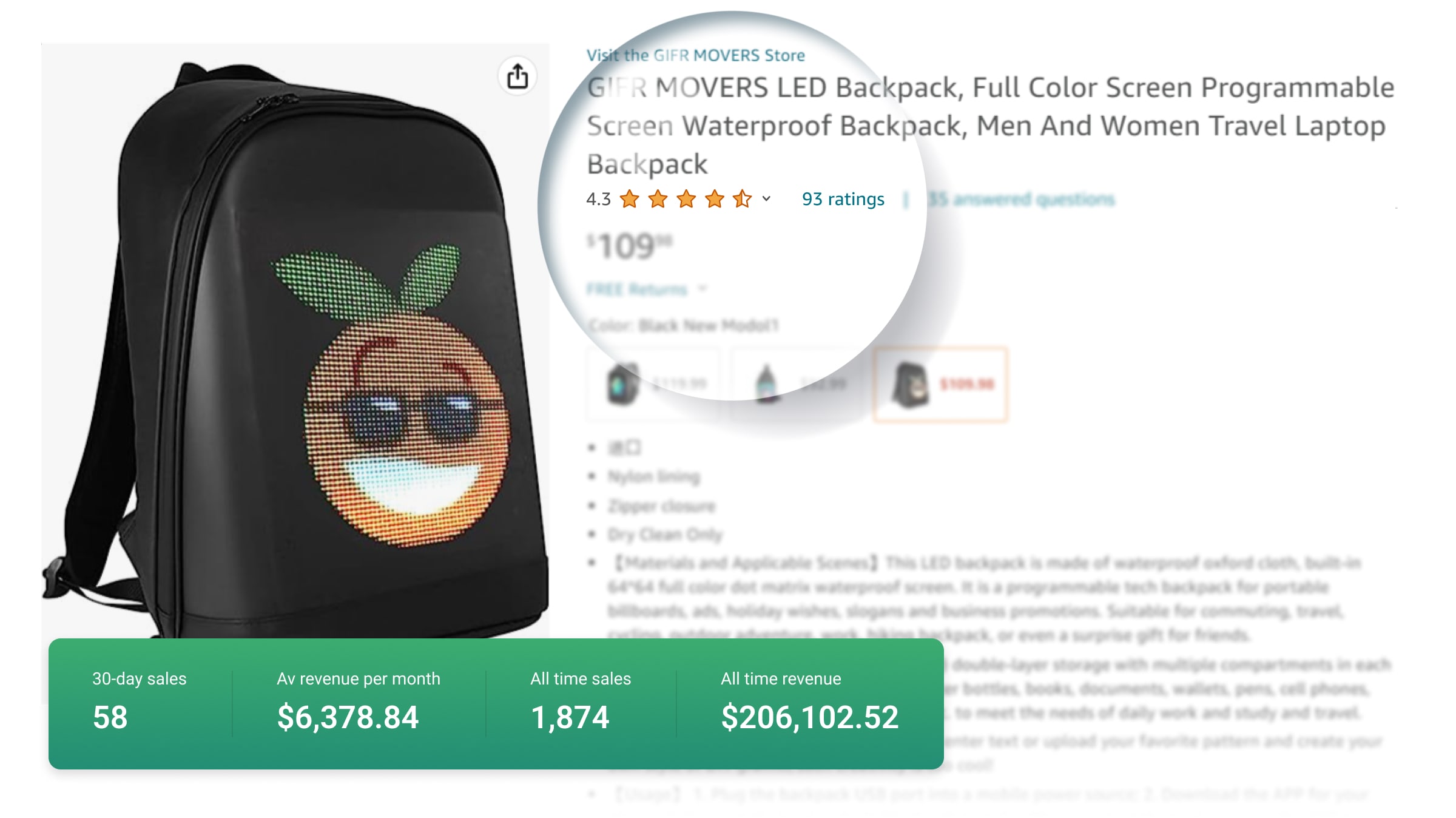1456x818 pixels.
Task: Expand the FREE Returns dropdown arrow
Action: 702,288
